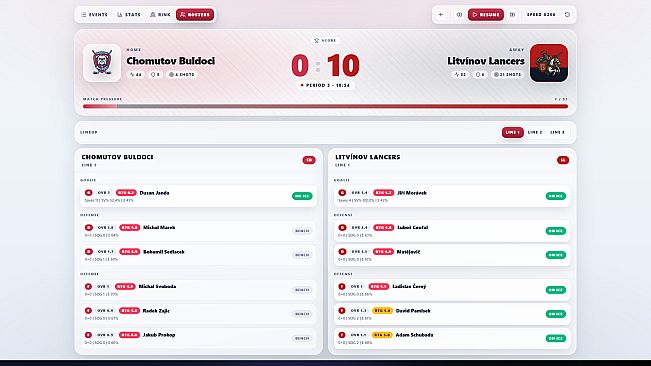Select Line 1 in lineup
Image resolution: width=651 pixels, height=366 pixels.
[x=513, y=132]
